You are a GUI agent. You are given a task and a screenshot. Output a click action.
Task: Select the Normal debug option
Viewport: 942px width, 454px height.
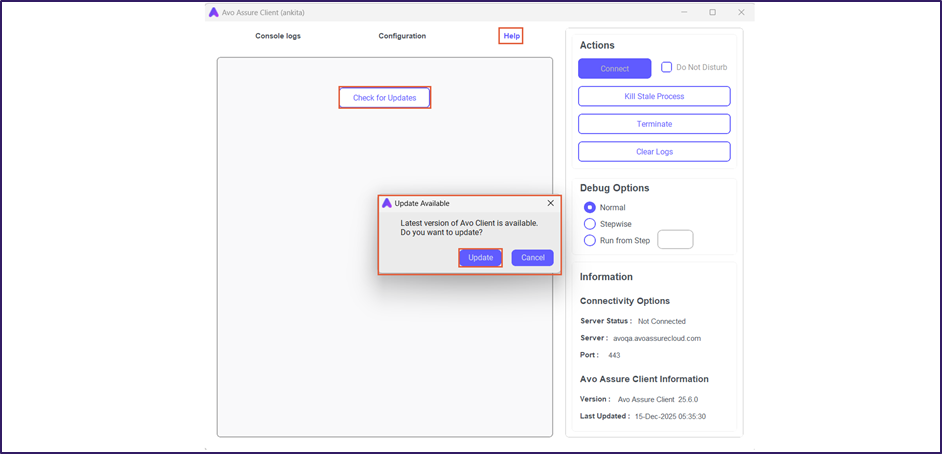click(x=590, y=207)
